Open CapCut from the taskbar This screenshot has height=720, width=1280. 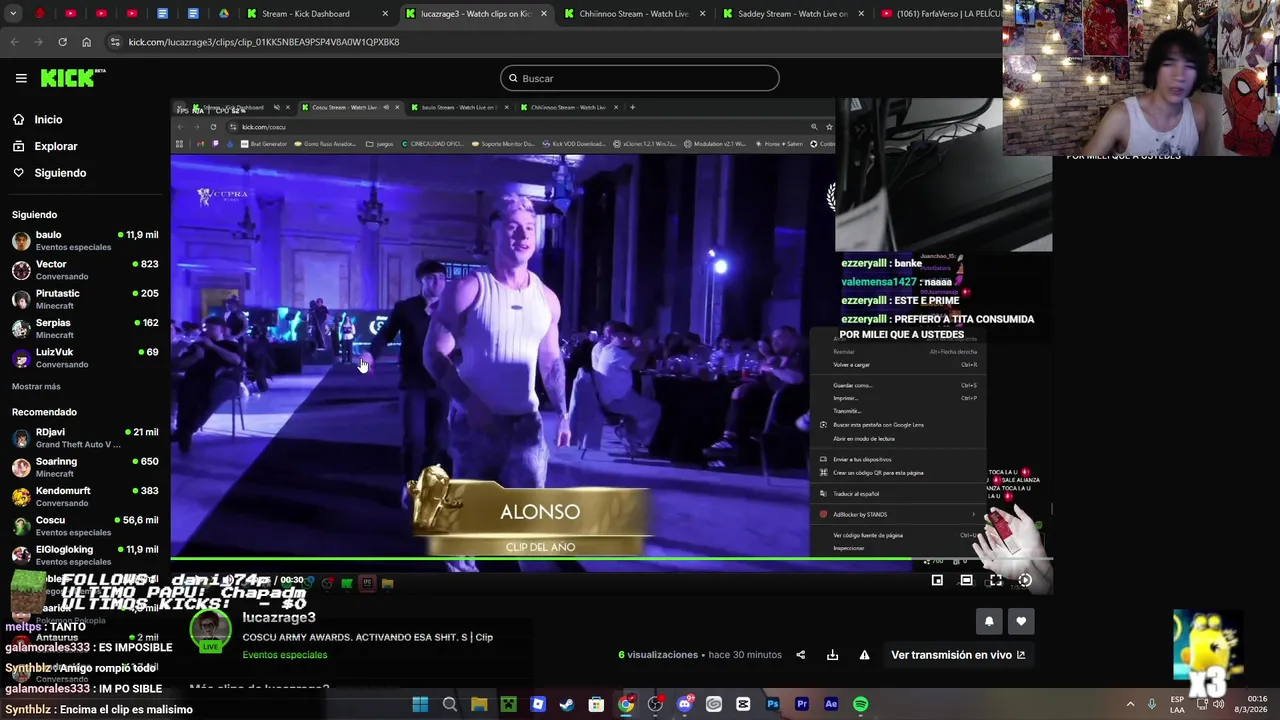click(x=743, y=704)
